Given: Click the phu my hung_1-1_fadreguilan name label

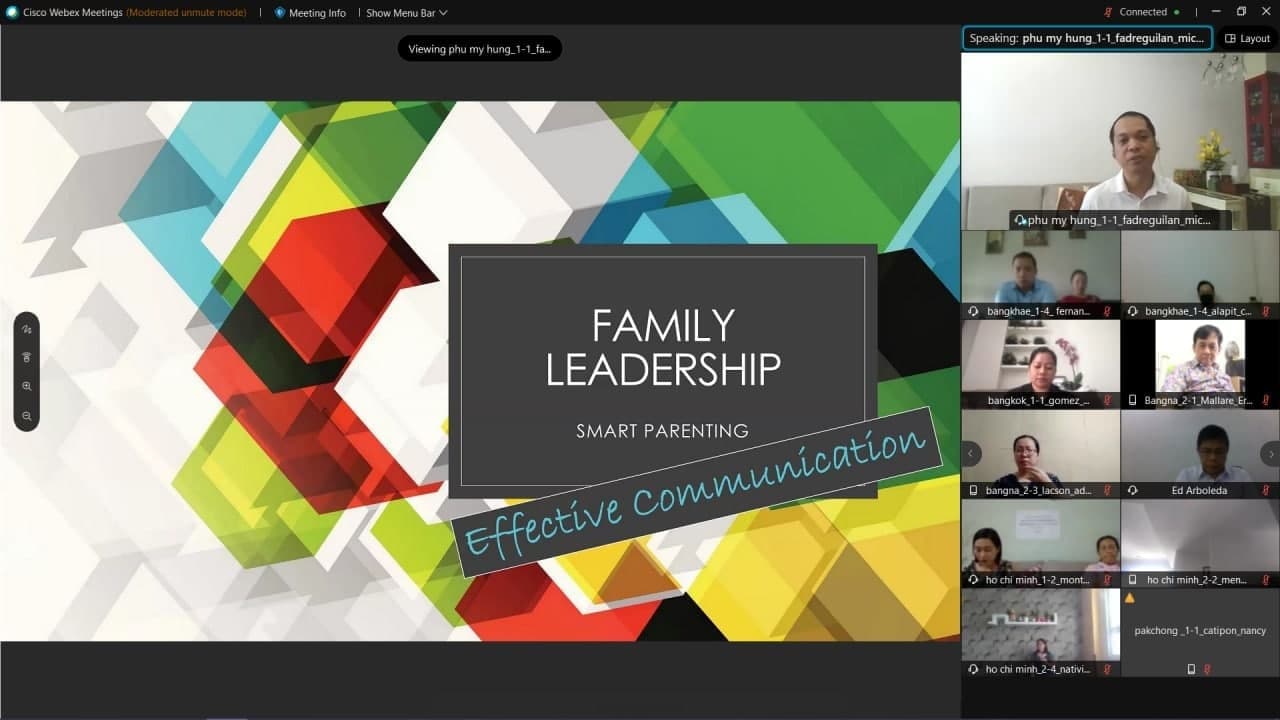Looking at the screenshot, I should [x=1119, y=220].
